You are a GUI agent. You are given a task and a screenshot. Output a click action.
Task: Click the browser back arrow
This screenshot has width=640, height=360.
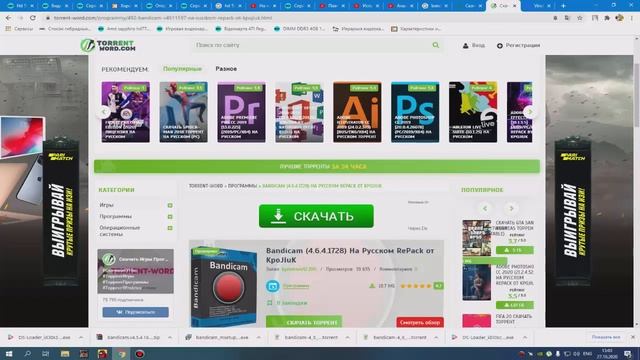point(9,18)
